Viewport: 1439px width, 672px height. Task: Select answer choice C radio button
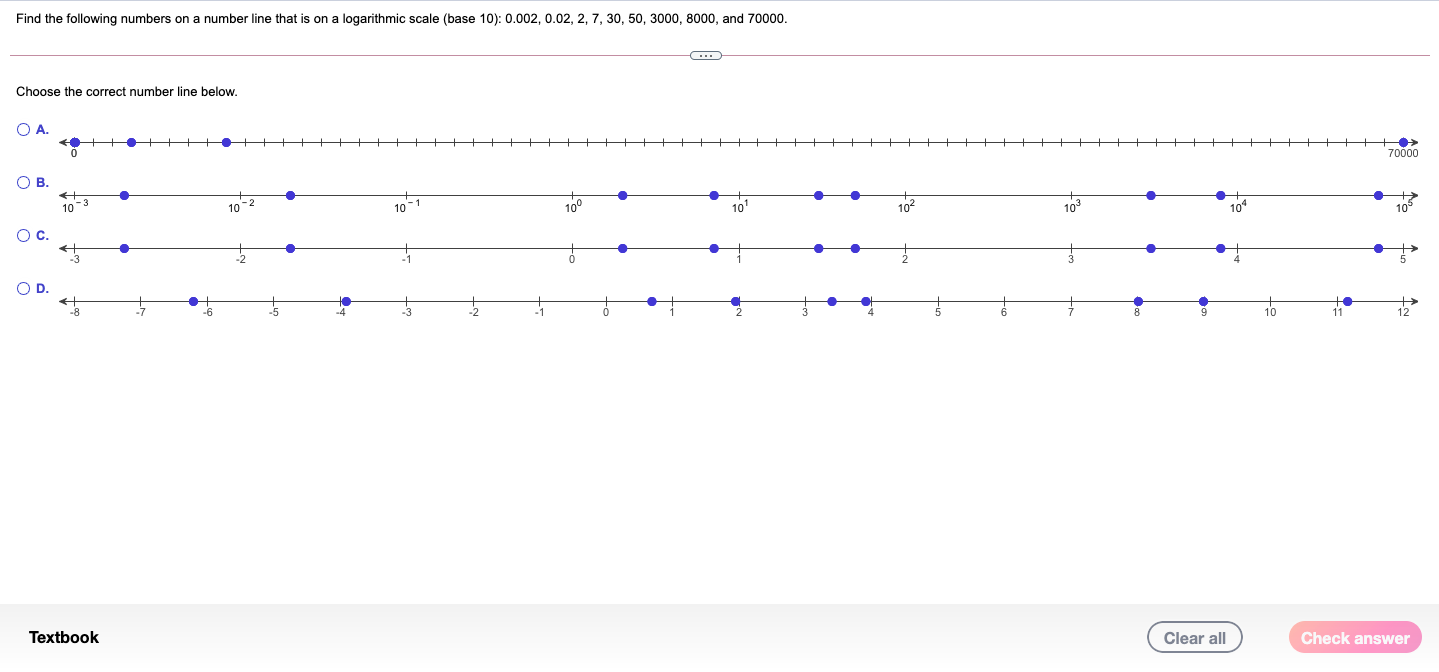pos(22,234)
